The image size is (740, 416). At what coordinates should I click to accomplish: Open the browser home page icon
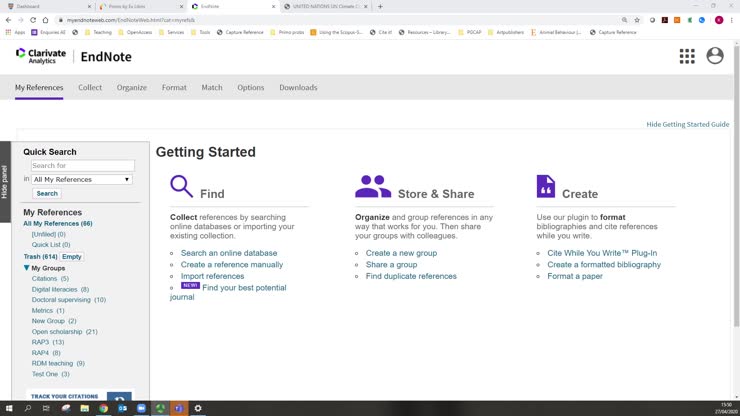(45, 20)
